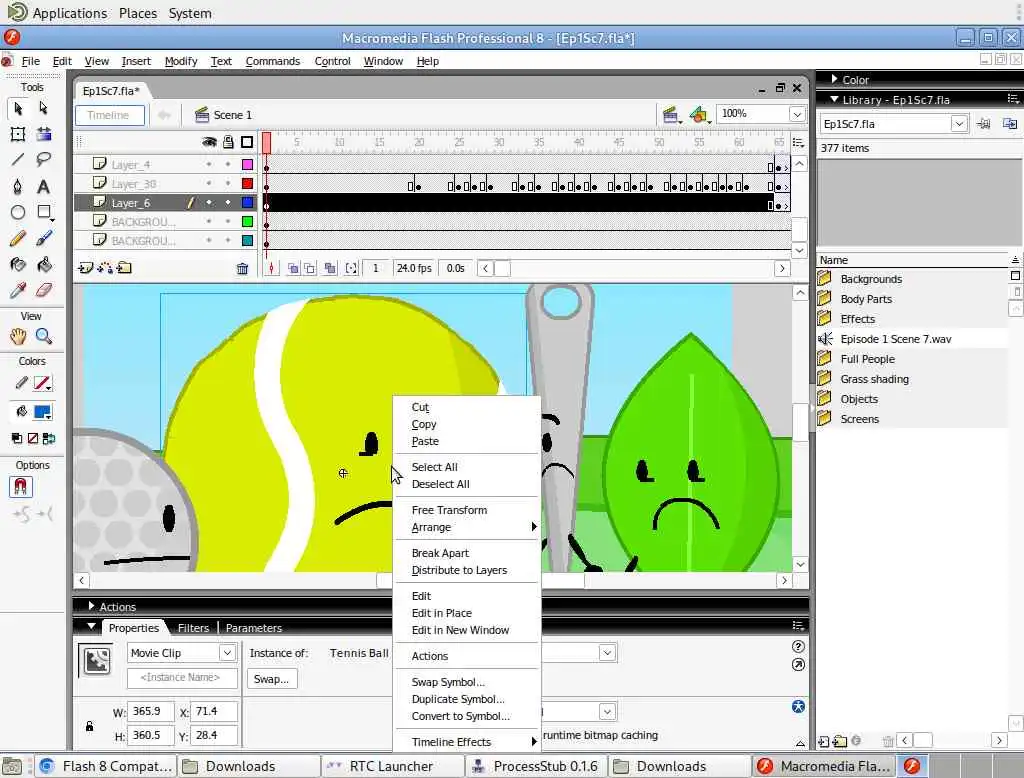This screenshot has height=778, width=1024.
Task: Select the Rectangle tool
Action: point(44,212)
